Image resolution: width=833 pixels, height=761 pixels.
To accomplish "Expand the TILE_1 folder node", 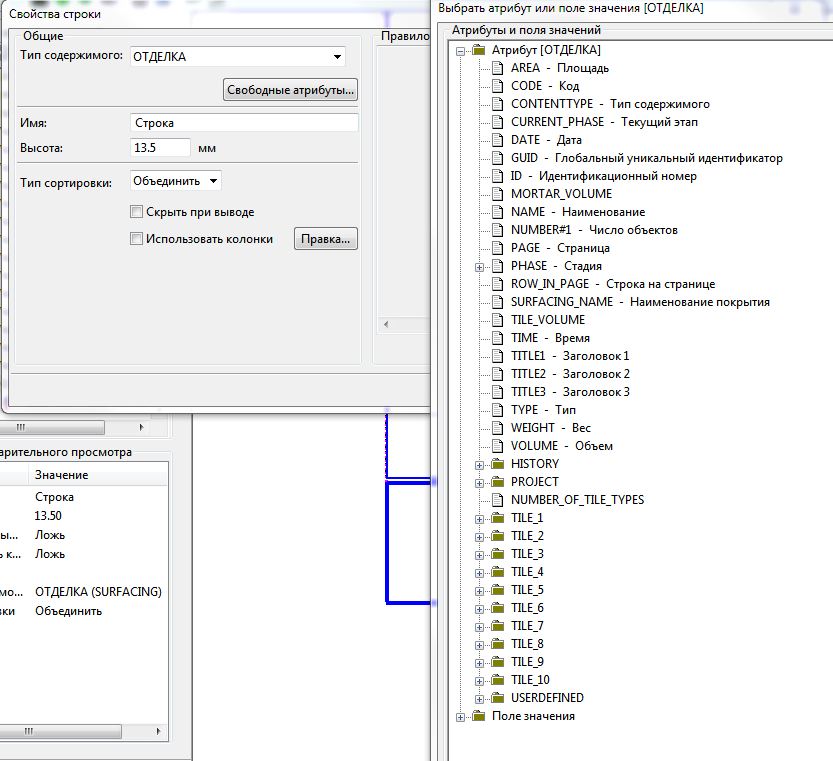I will pos(479,520).
